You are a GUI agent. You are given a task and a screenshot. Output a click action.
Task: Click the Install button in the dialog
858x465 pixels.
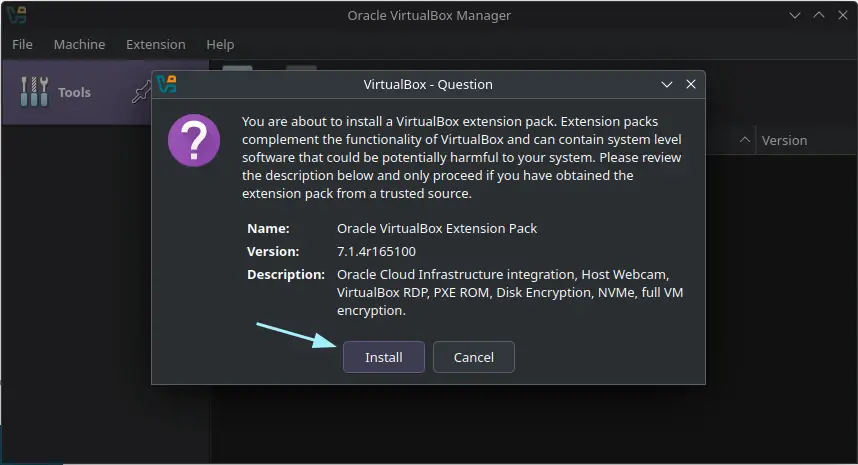pos(384,357)
